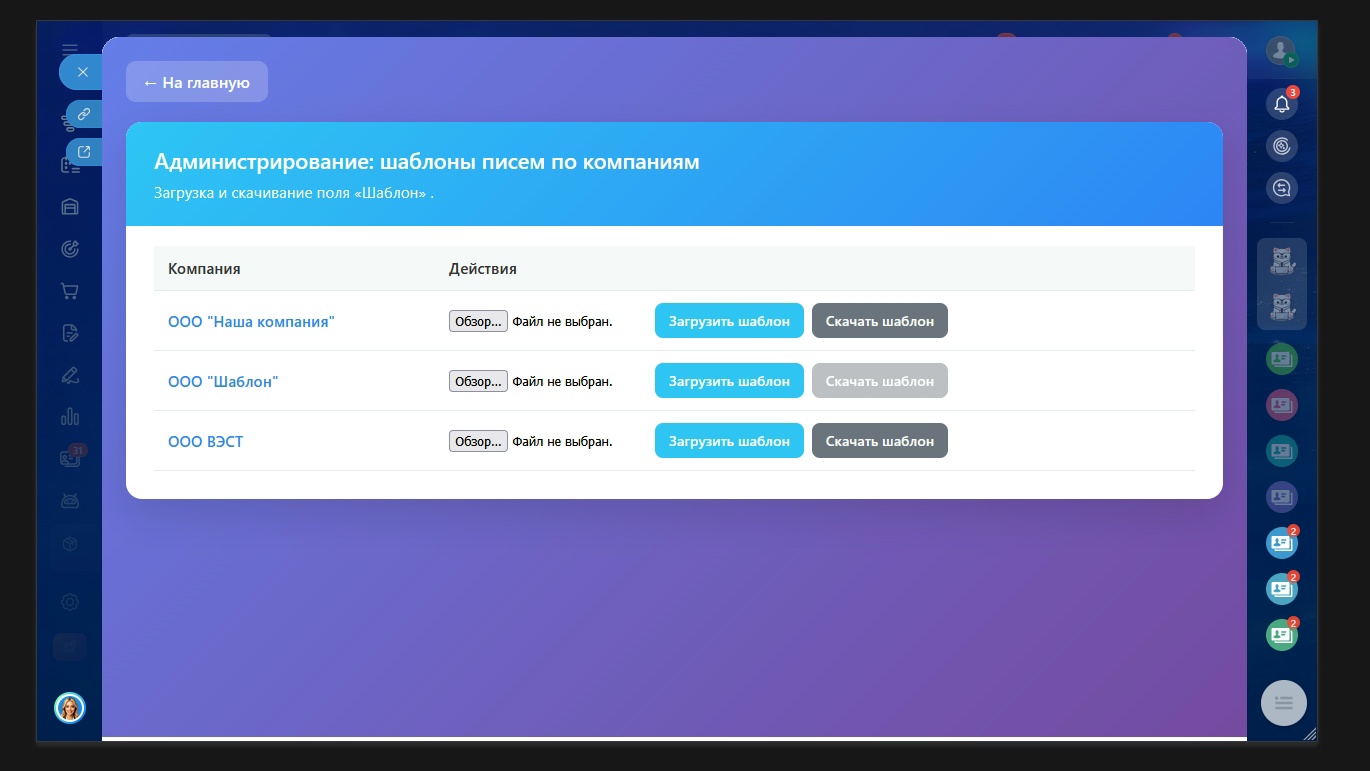Open the user profile avatar top right
Image resolution: width=1370 pixels, height=771 pixels.
point(1281,51)
